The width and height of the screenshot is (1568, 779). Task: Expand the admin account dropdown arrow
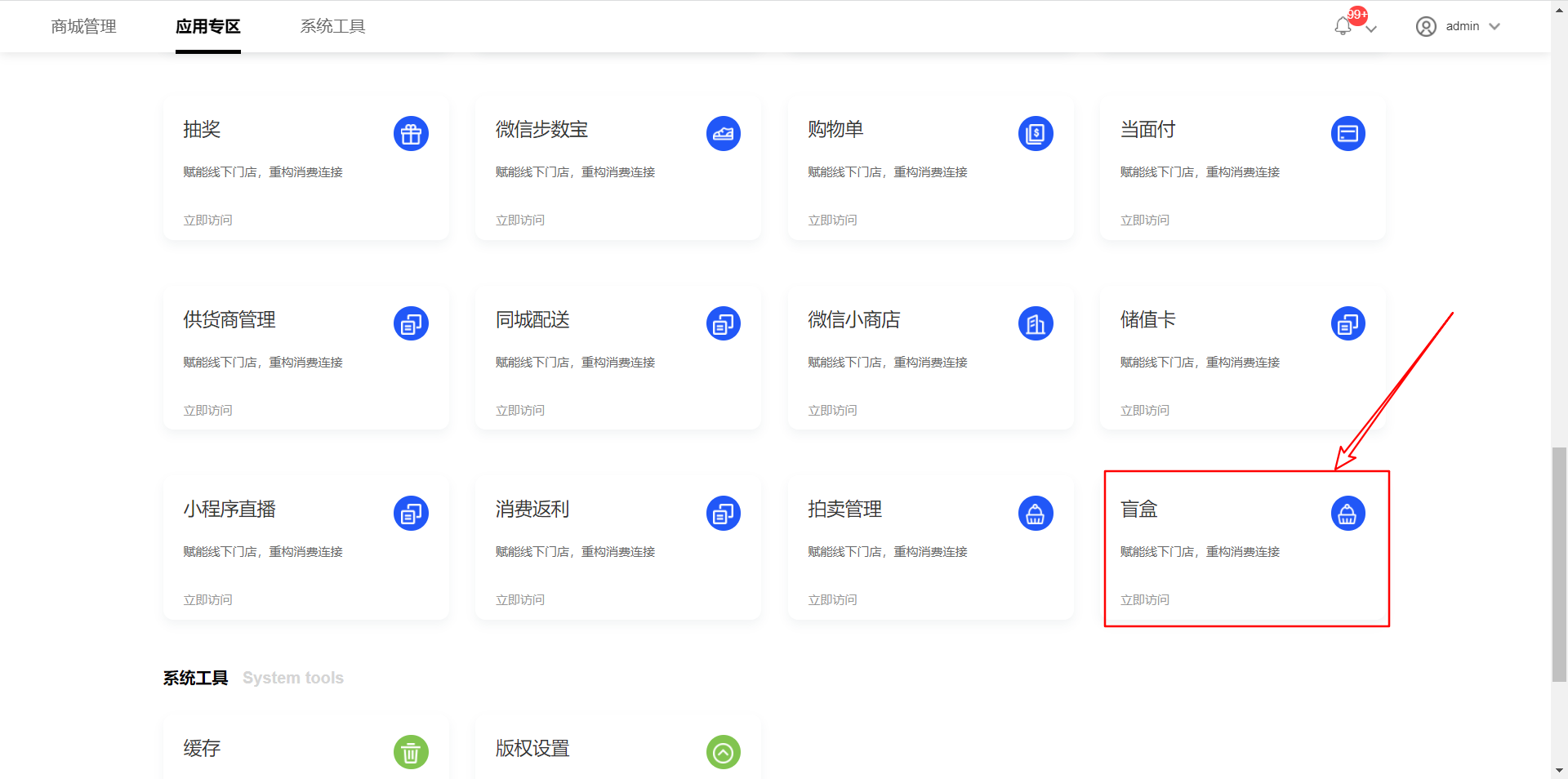click(1494, 27)
